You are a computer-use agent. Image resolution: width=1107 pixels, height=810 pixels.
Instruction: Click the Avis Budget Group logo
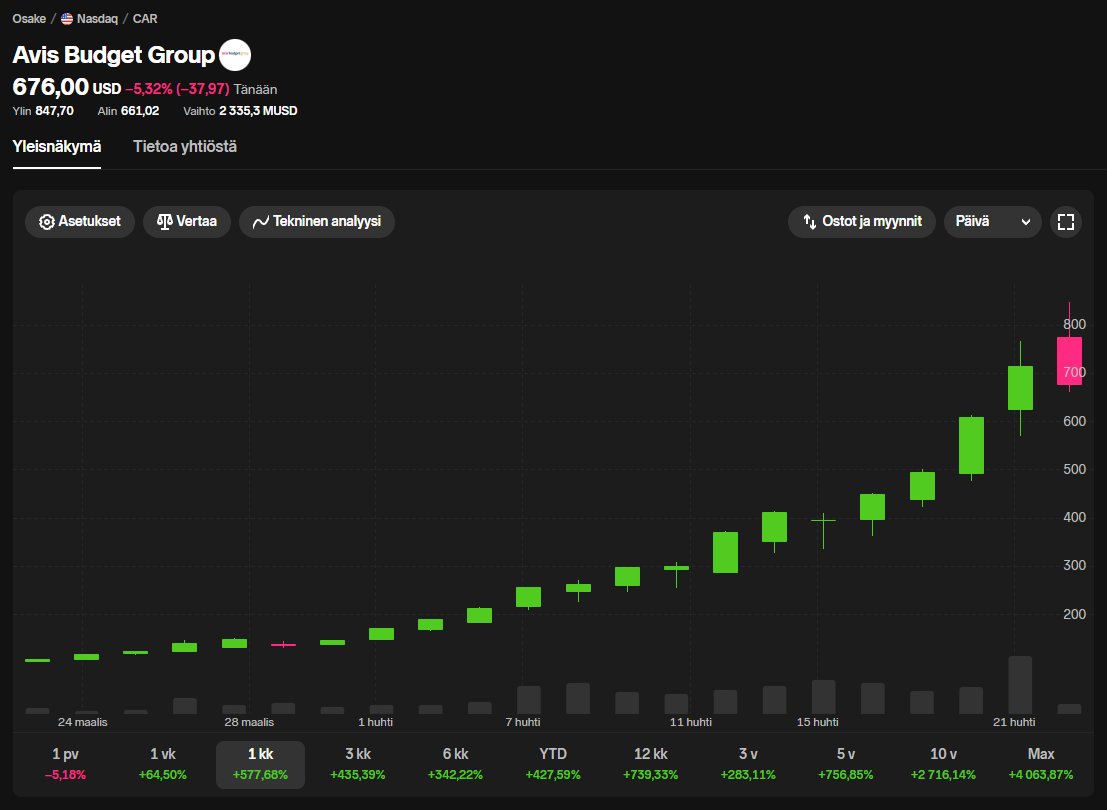(235, 55)
